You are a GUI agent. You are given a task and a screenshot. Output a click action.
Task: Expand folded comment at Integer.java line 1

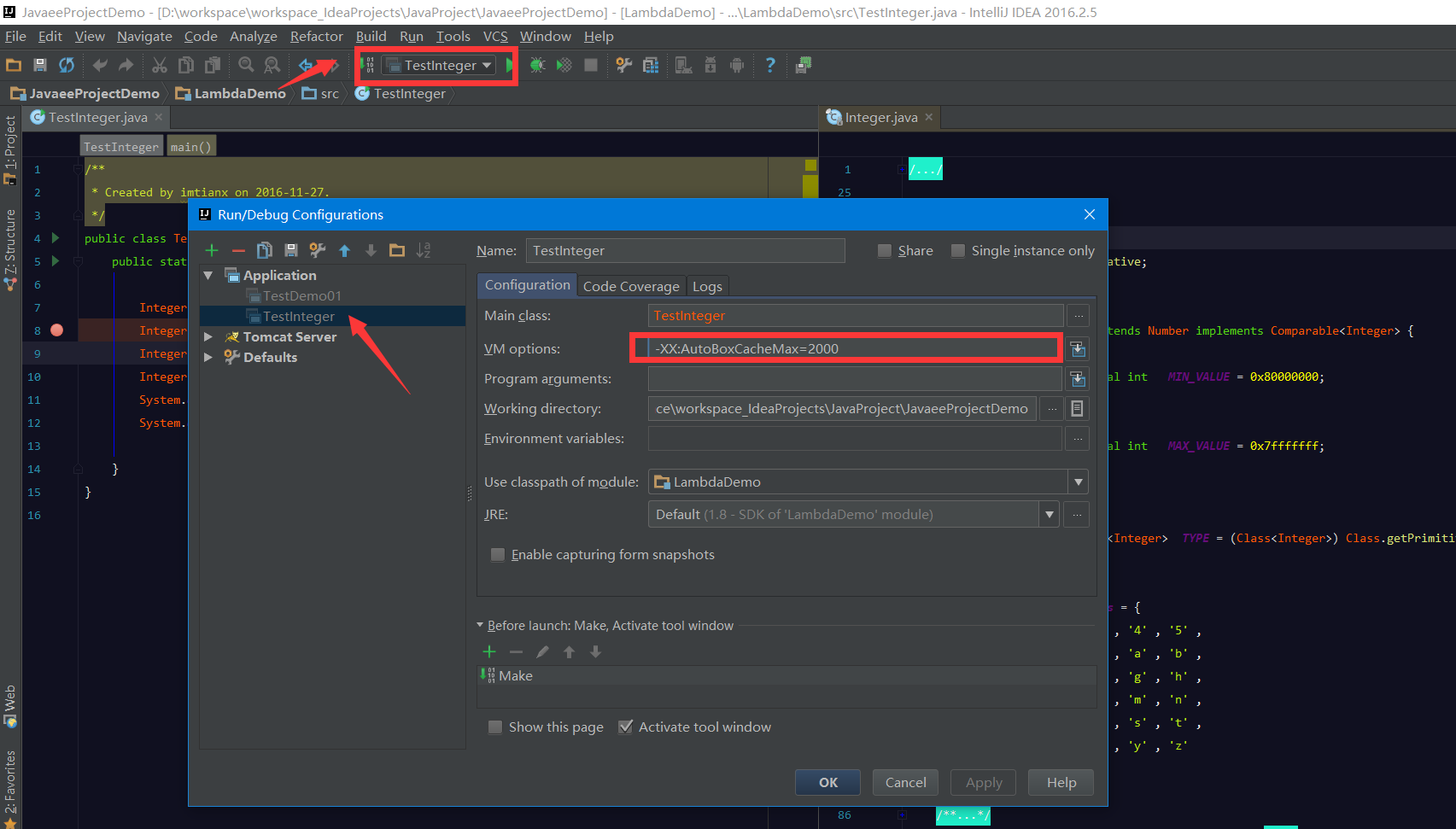(x=902, y=169)
